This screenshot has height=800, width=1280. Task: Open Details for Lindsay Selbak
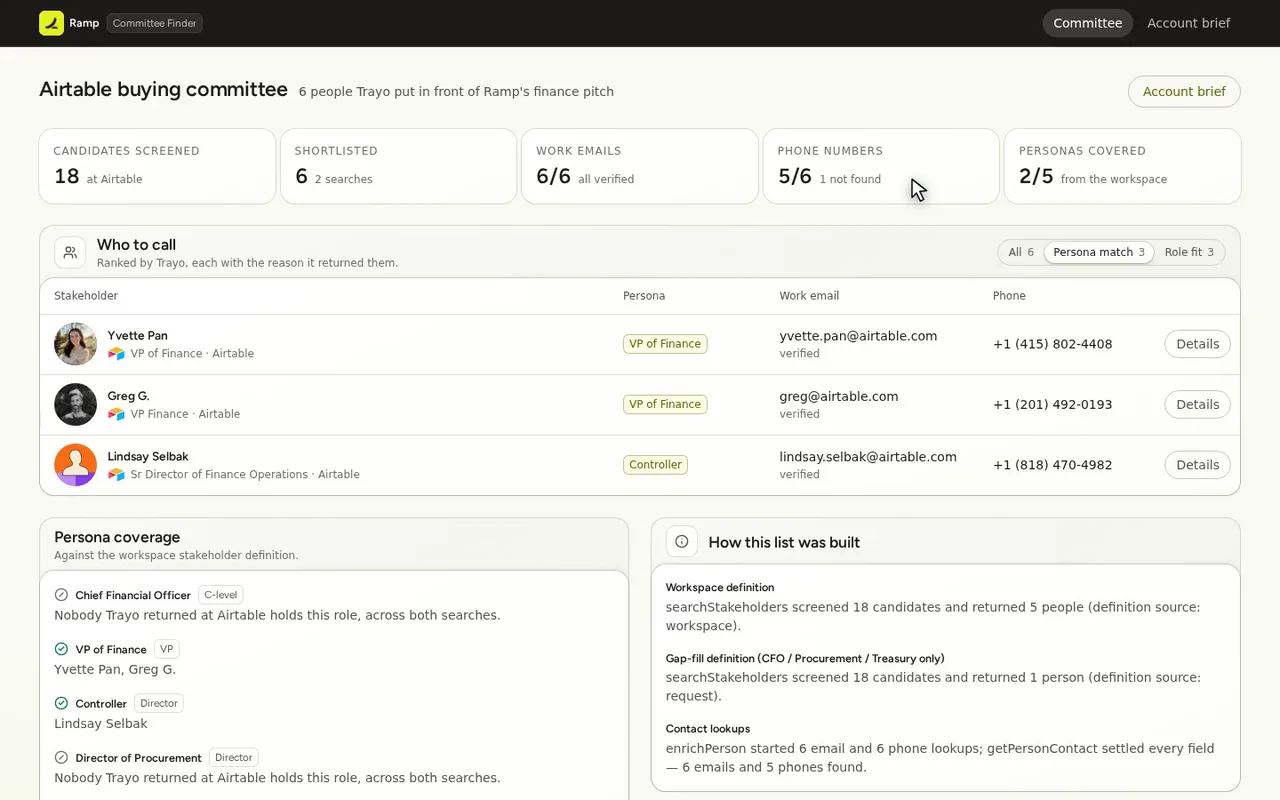click(1197, 465)
